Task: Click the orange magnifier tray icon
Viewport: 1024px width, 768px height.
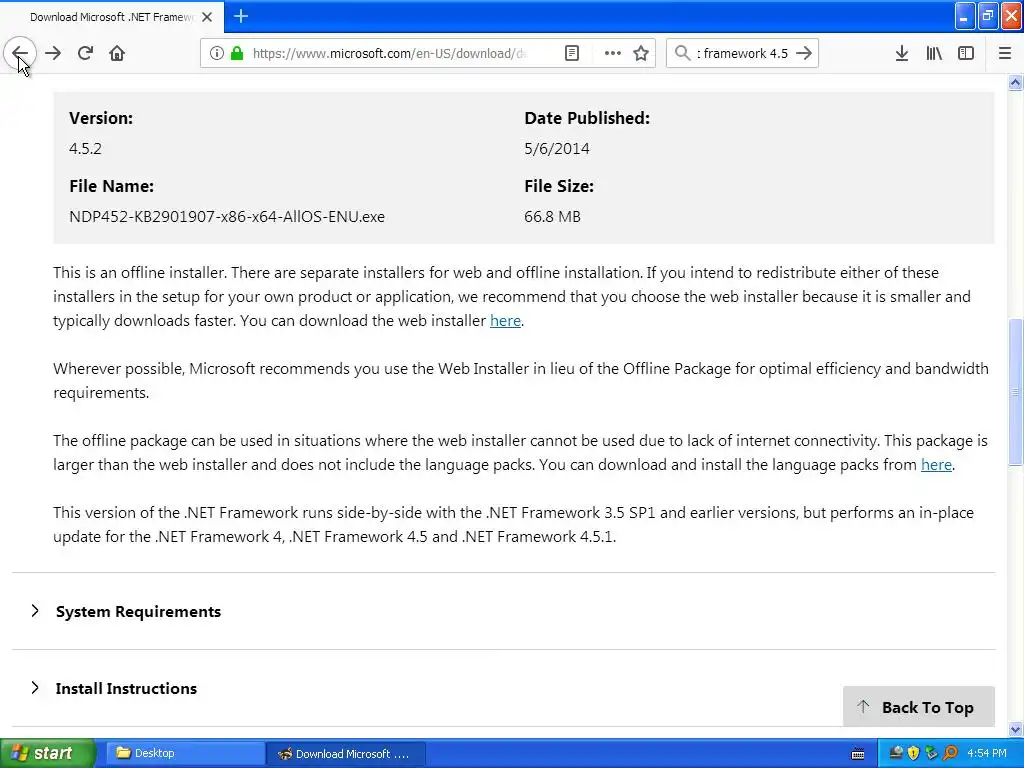Action: [950, 754]
